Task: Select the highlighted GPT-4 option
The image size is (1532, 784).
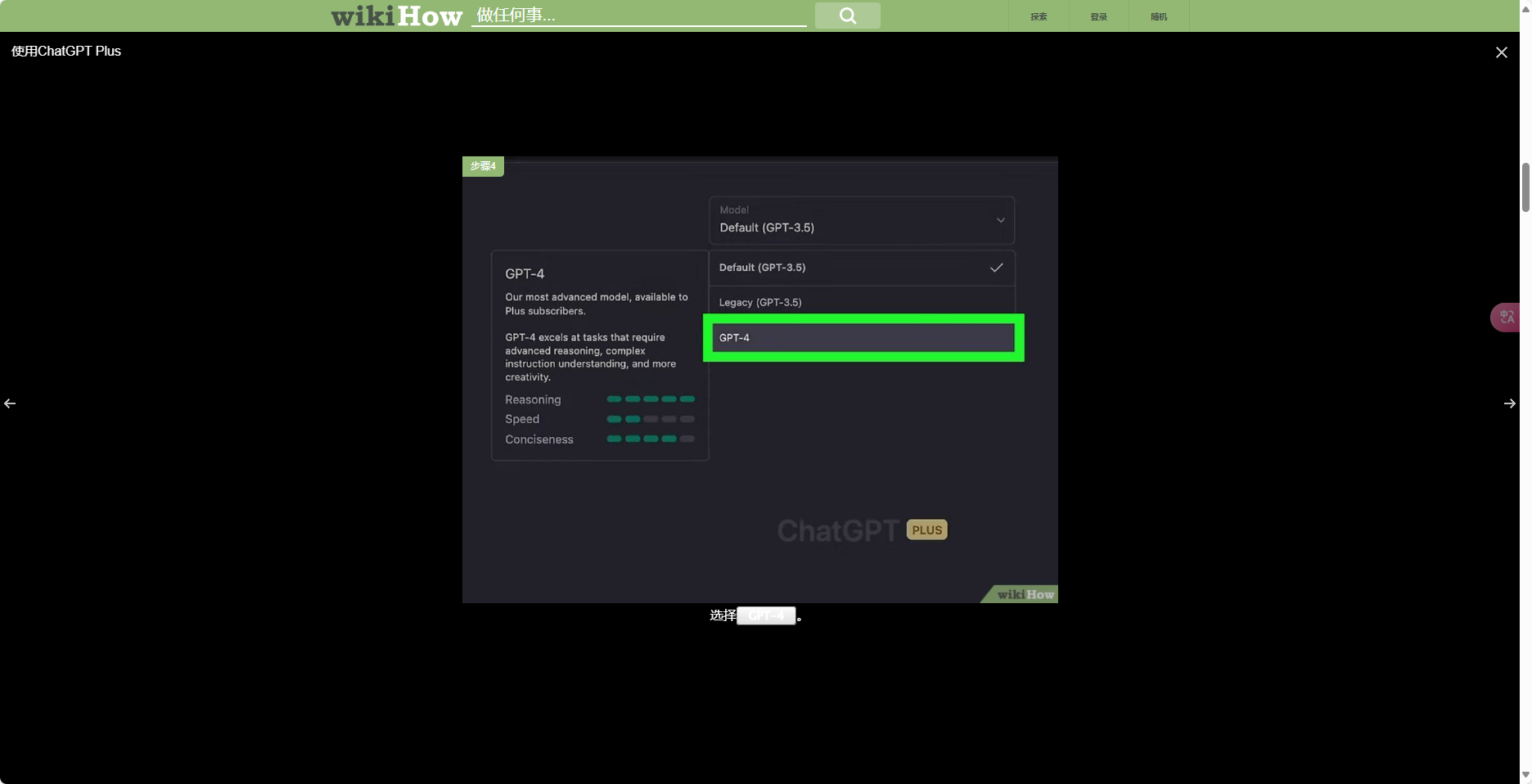Action: click(863, 337)
